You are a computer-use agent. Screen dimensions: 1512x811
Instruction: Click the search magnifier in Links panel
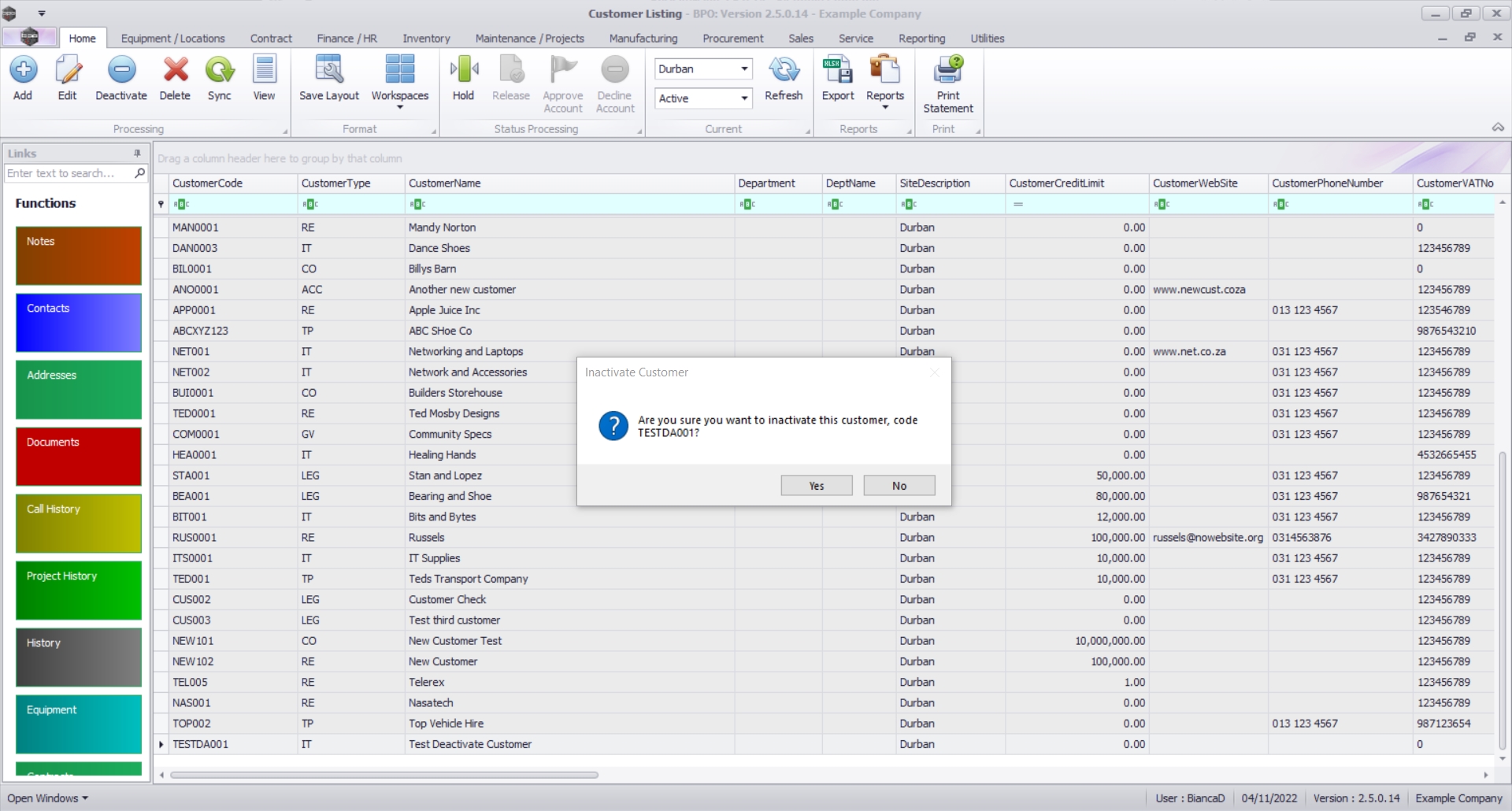(140, 173)
